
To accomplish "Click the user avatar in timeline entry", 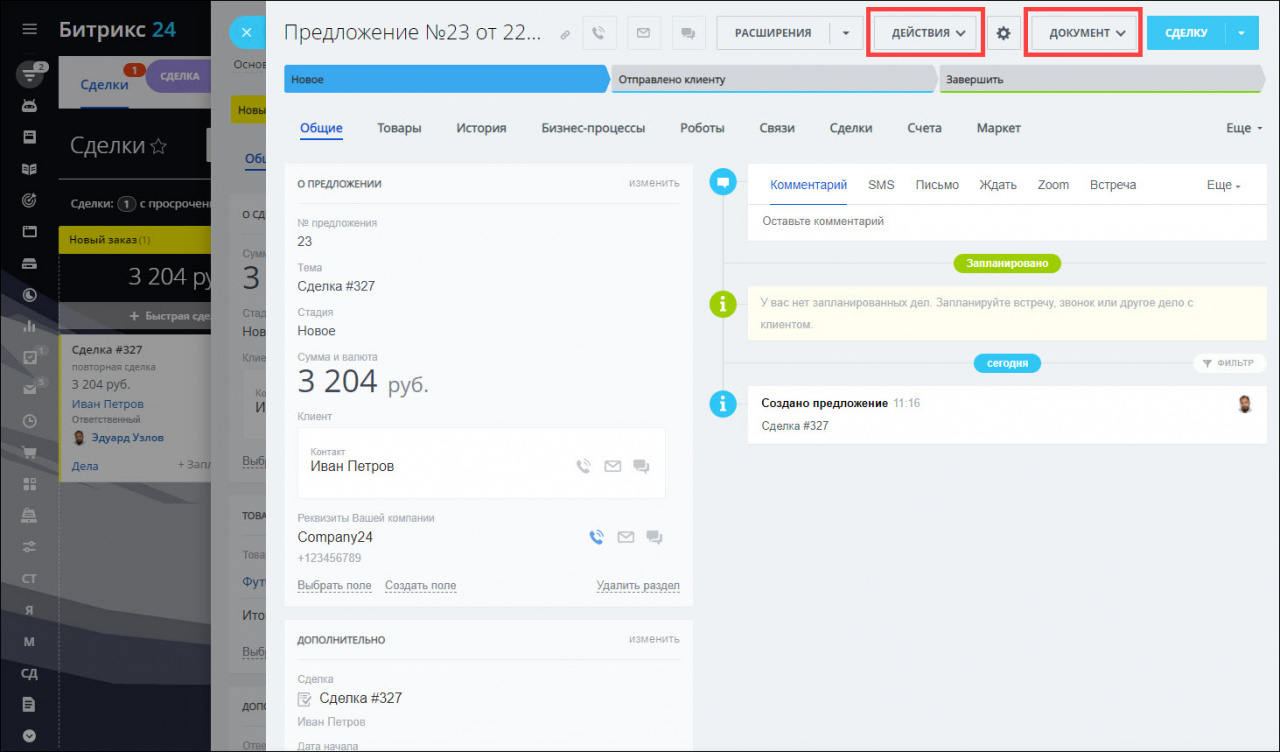I will tap(1245, 404).
